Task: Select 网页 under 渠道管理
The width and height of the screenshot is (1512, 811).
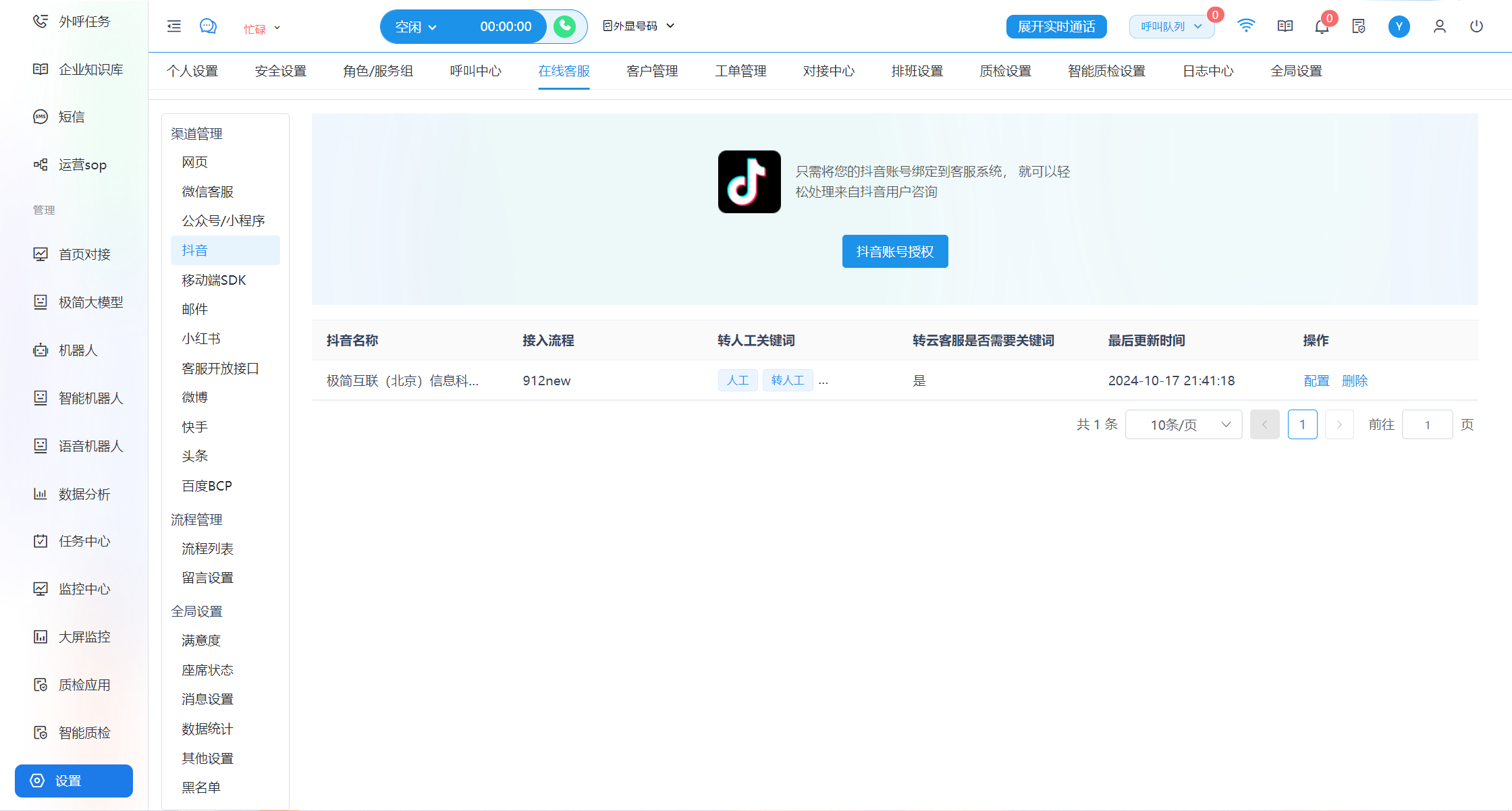Action: pyautogui.click(x=195, y=162)
